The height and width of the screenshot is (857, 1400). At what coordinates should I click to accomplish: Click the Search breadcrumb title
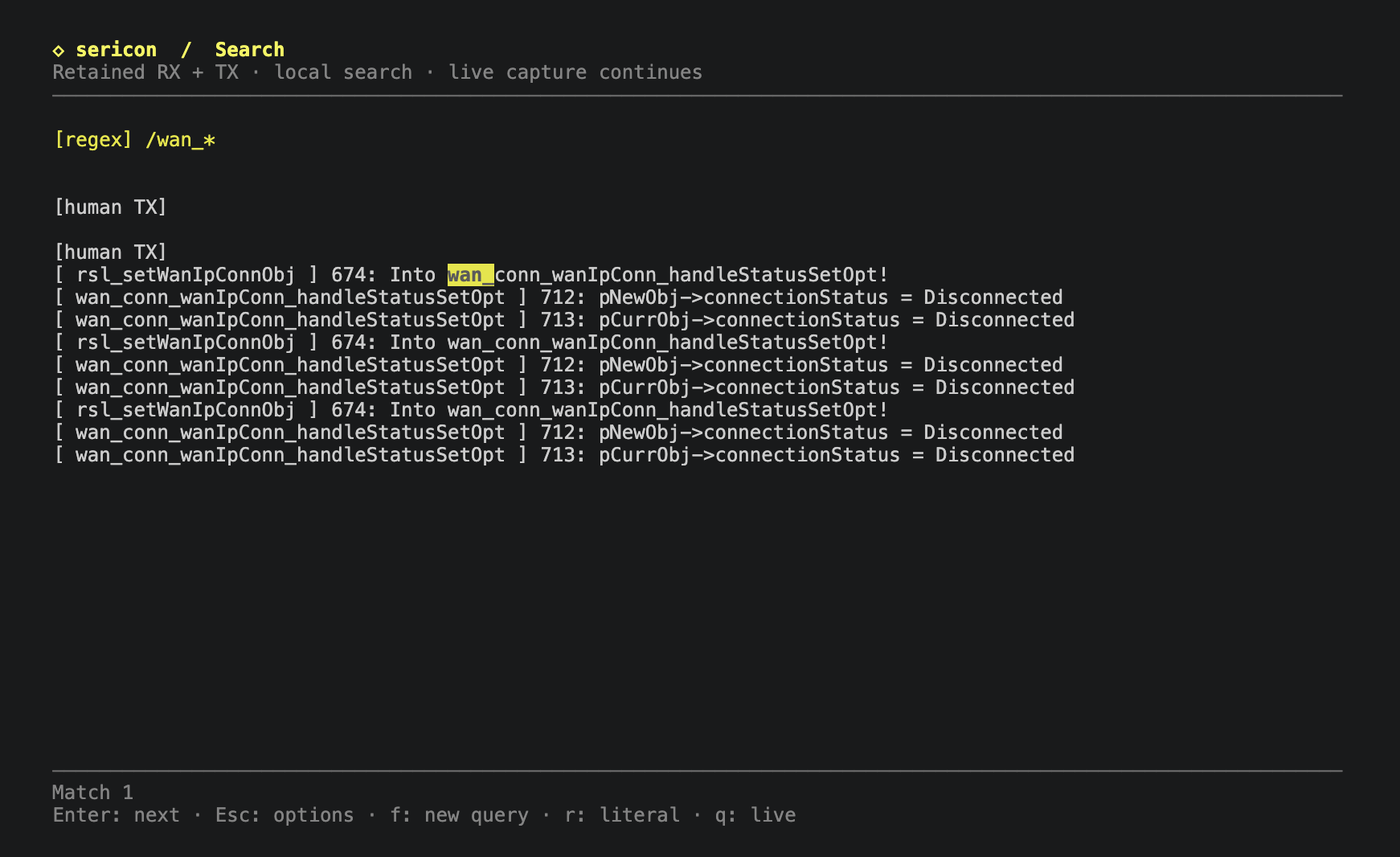click(x=250, y=50)
